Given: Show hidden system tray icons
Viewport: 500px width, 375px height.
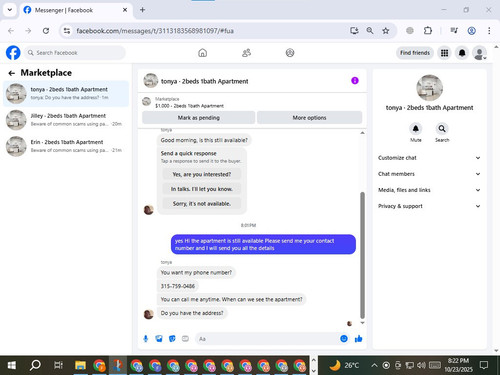Looking at the screenshot, I should pos(374,365).
